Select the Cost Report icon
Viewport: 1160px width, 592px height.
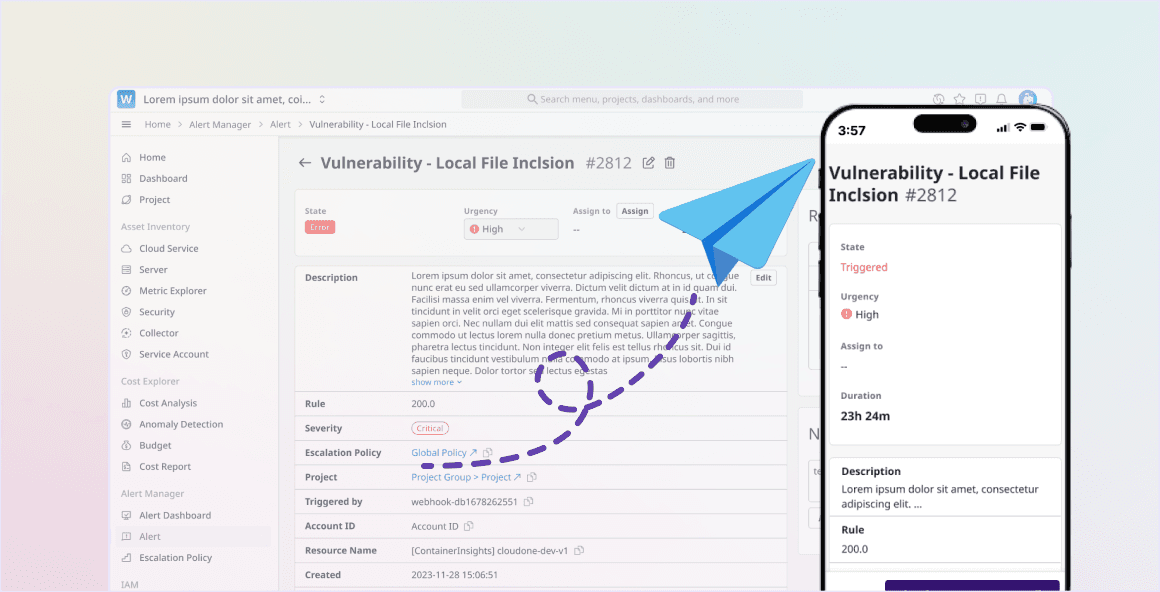point(127,467)
